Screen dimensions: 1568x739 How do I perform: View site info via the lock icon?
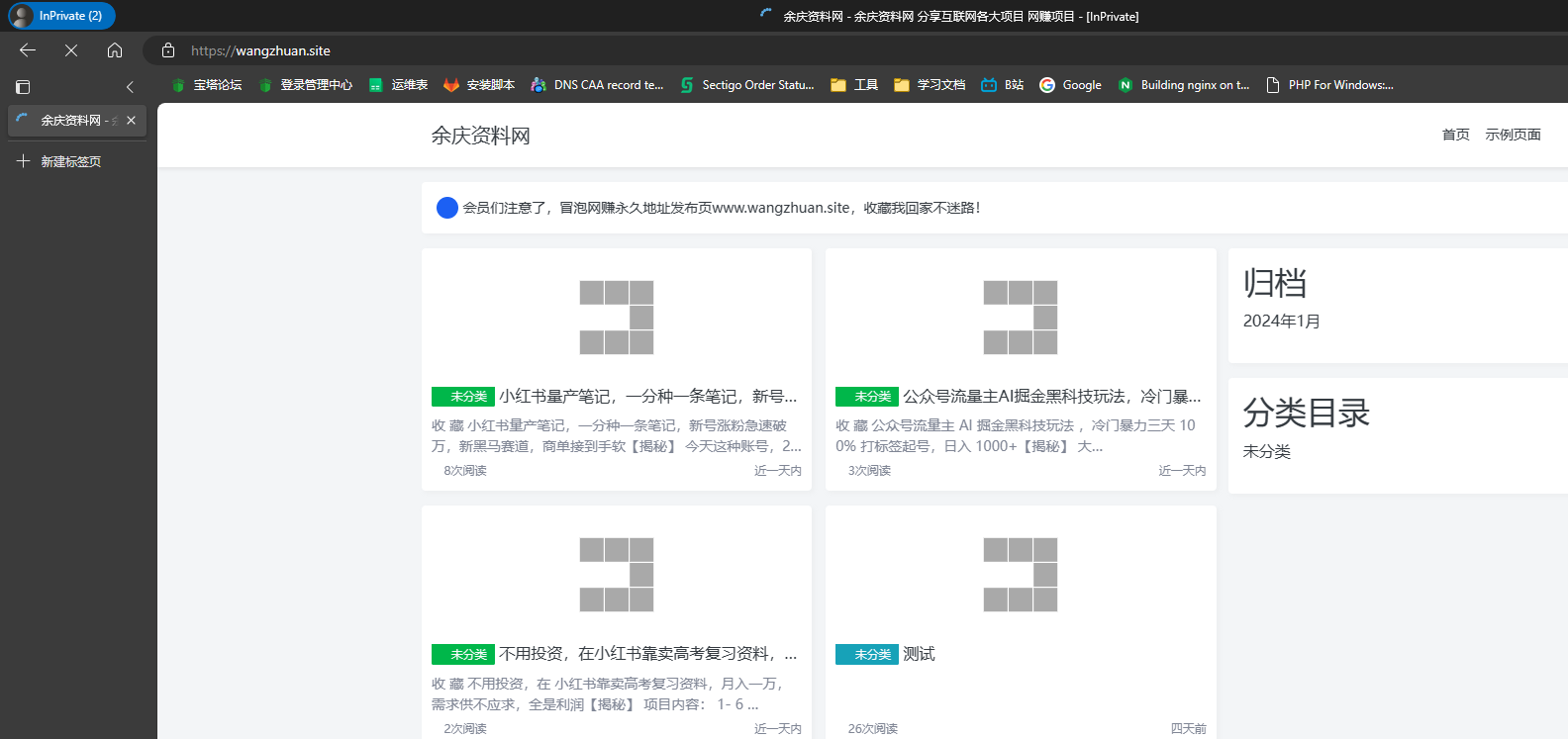point(168,50)
